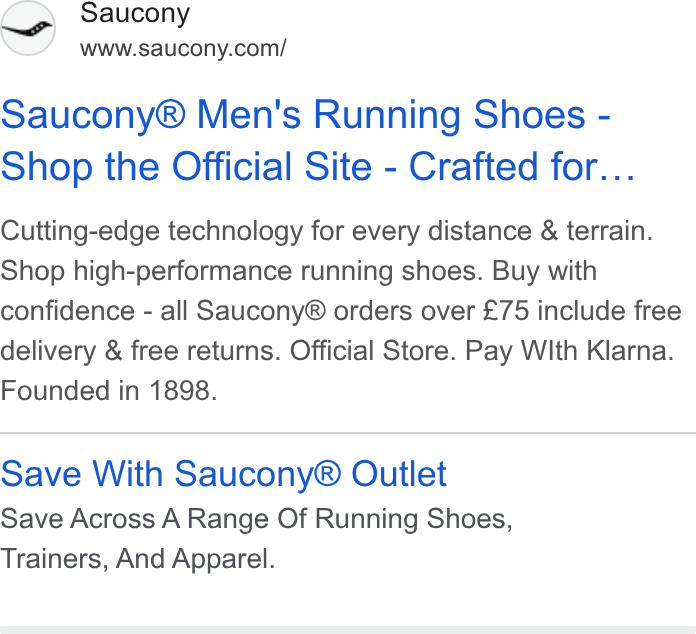Click "Shop the Official Site" headline line
The height and width of the screenshot is (634, 696).
pos(186,166)
